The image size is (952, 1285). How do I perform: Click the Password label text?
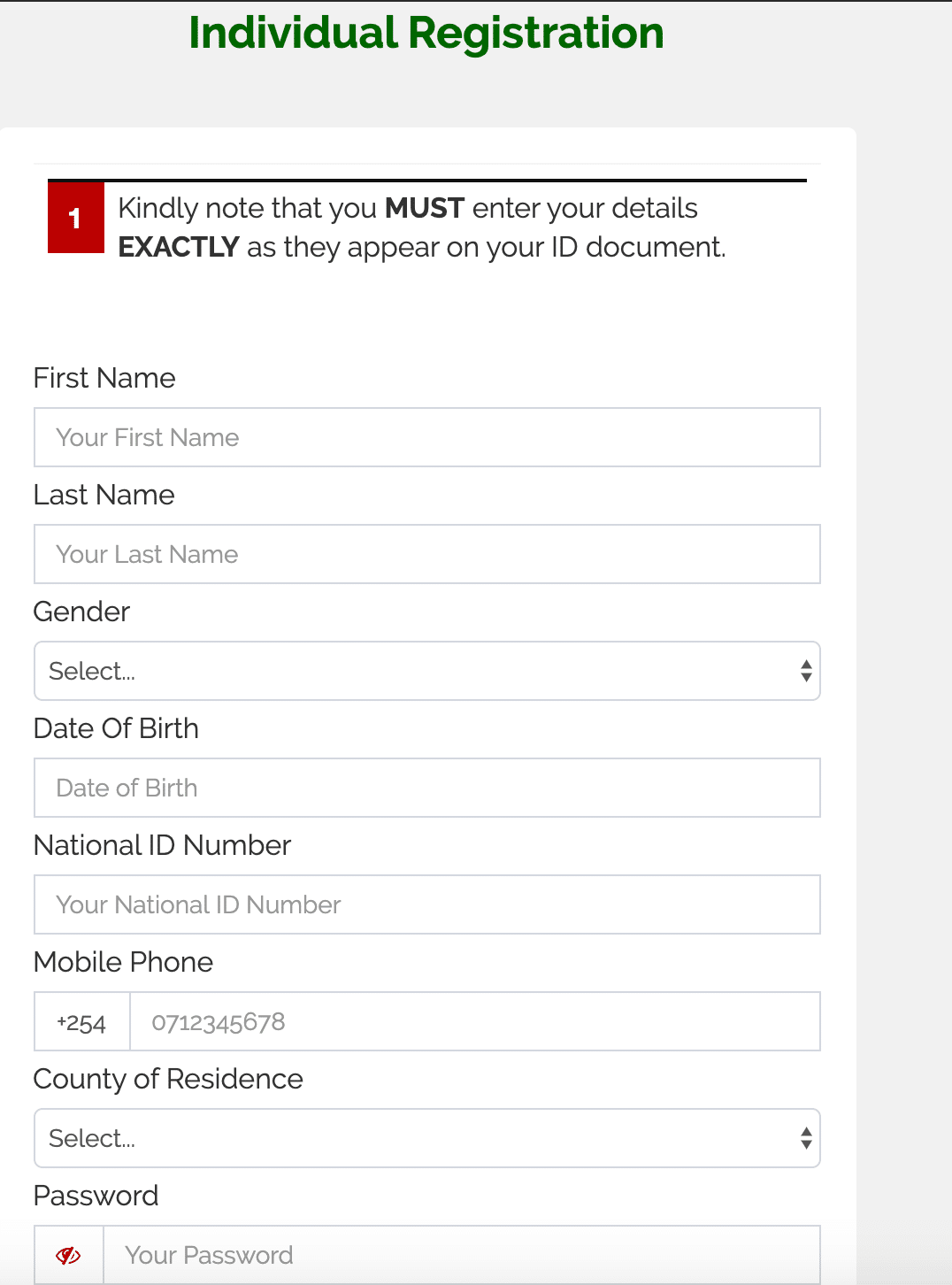(96, 1196)
